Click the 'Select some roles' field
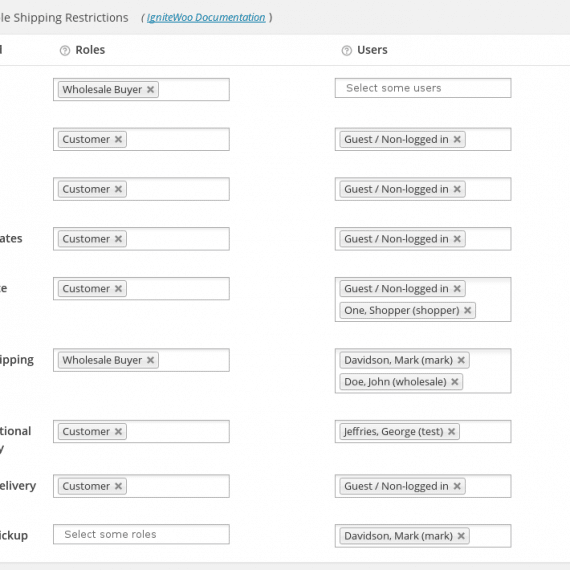The height and width of the screenshot is (570, 570). [141, 534]
